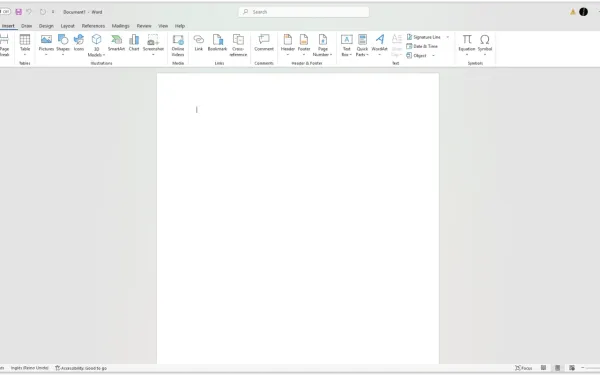Expand the Signature Line dropdown arrow
Viewport: 600px width, 375px height.
pos(448,37)
